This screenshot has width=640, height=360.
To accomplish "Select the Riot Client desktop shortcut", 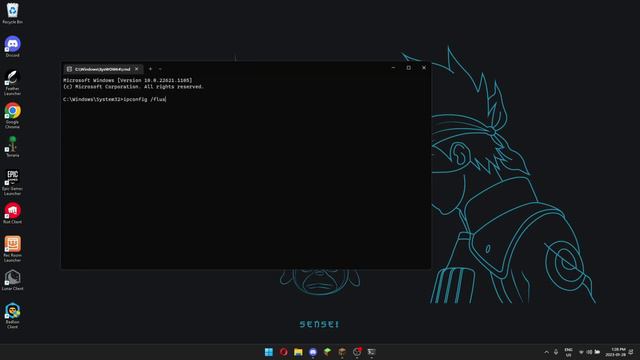I will pos(12,213).
